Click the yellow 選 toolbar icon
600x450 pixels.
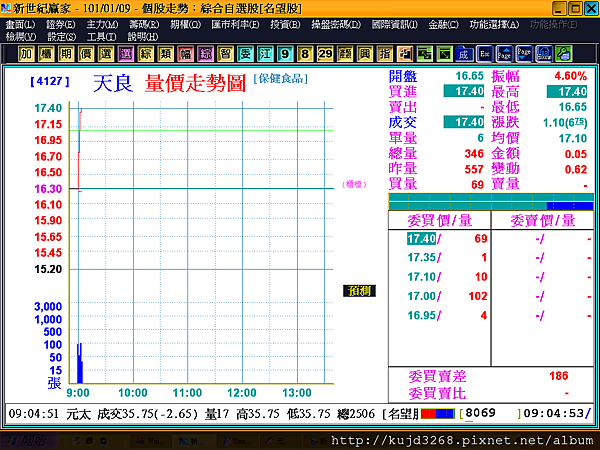pos(106,54)
